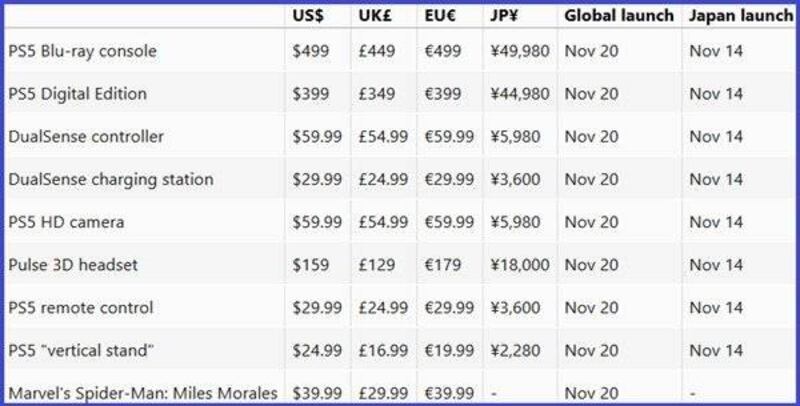Select the PS5 Blu-ray console row label
The height and width of the screenshot is (406, 800).
[x=82, y=51]
